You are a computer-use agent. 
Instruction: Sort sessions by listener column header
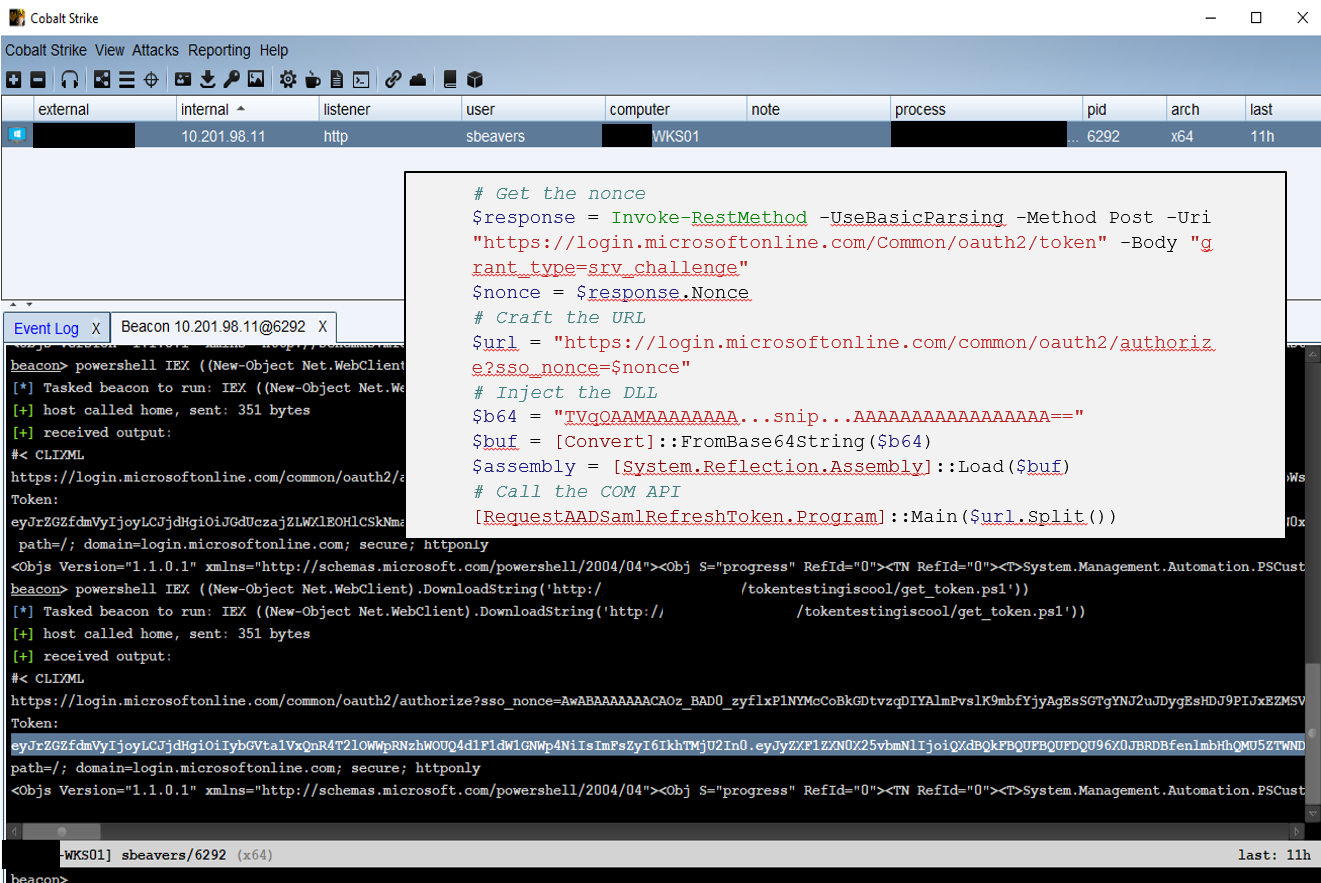coord(390,109)
